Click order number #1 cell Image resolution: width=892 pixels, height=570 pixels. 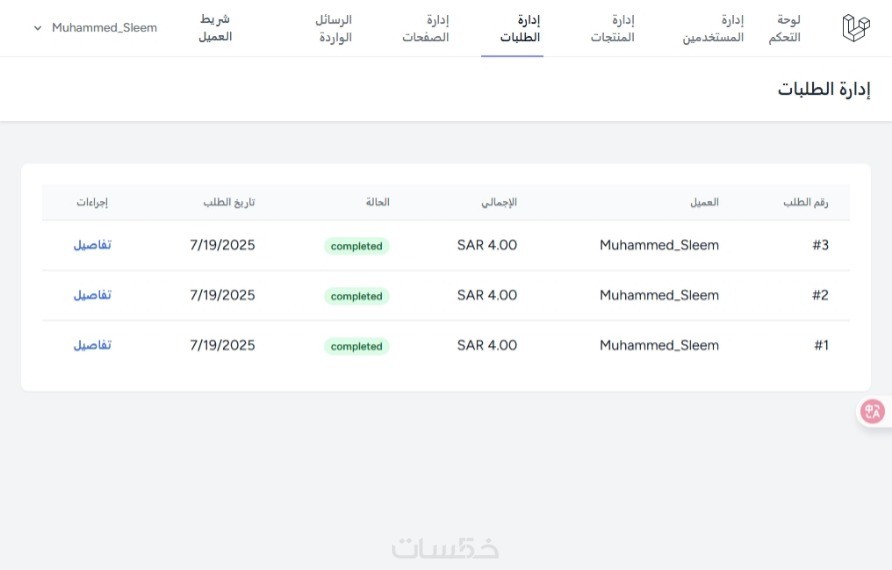click(x=821, y=345)
